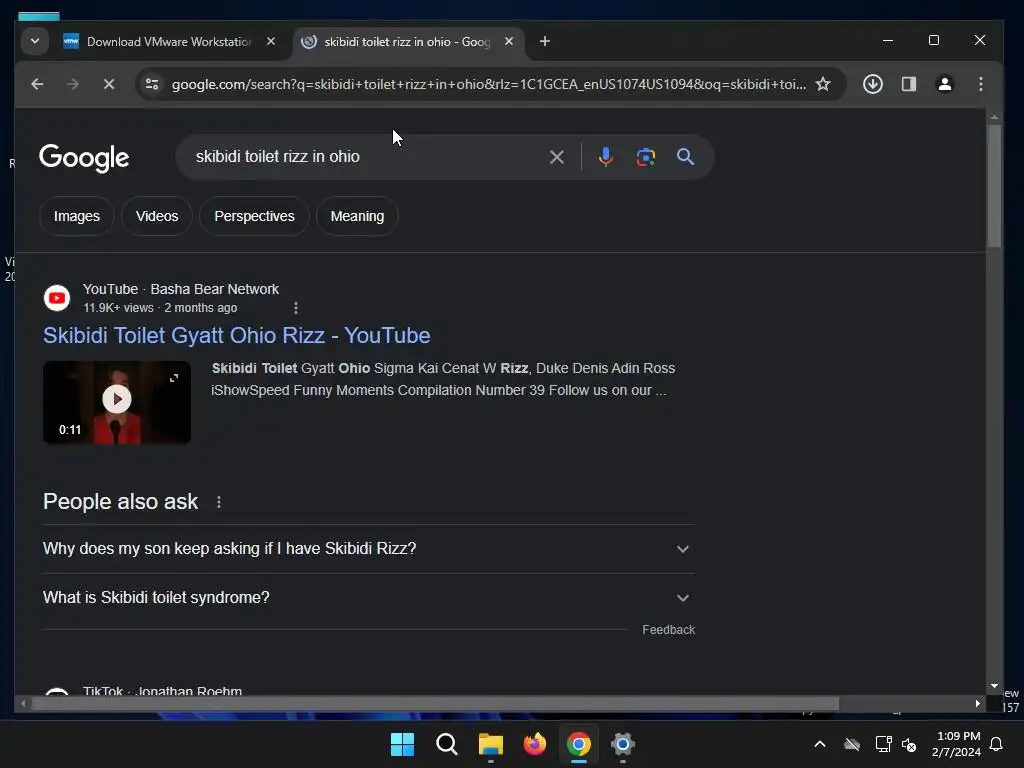Click the forward navigation arrow

coord(72,84)
